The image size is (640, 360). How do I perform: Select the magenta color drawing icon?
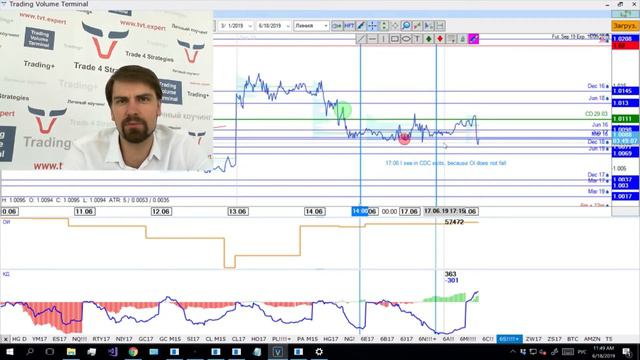473,39
